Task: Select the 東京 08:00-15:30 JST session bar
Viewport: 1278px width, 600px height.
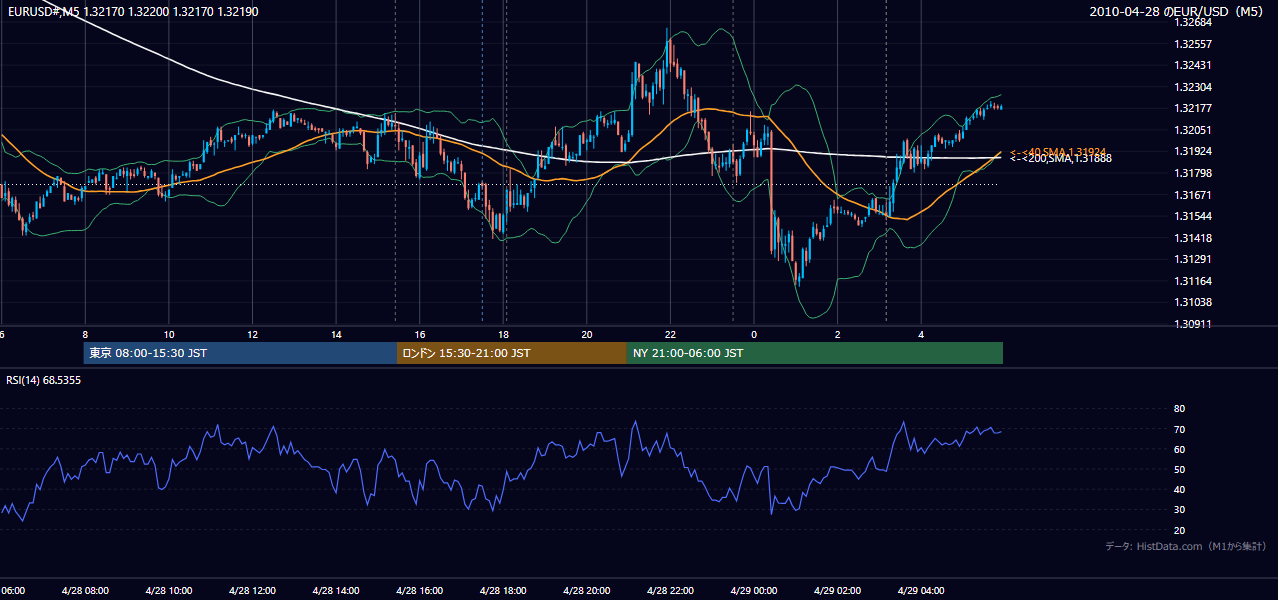Action: (241, 353)
